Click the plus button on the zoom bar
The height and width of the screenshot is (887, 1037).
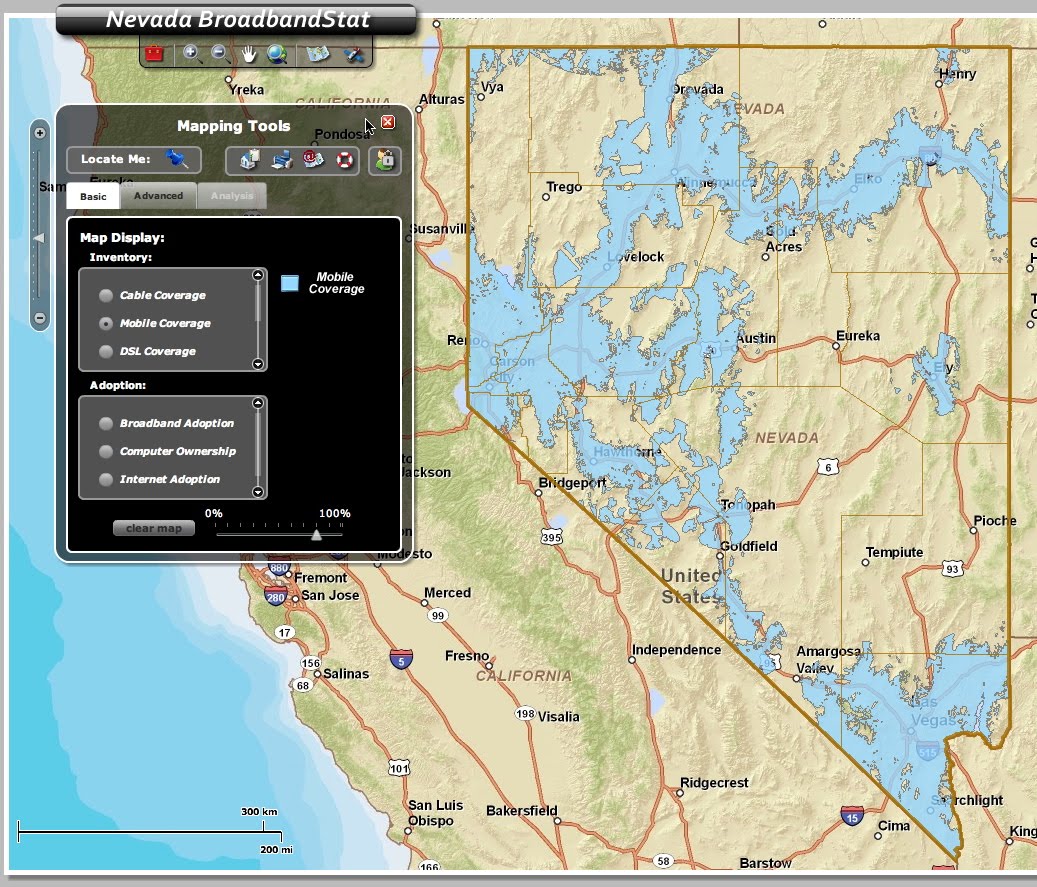coord(40,133)
